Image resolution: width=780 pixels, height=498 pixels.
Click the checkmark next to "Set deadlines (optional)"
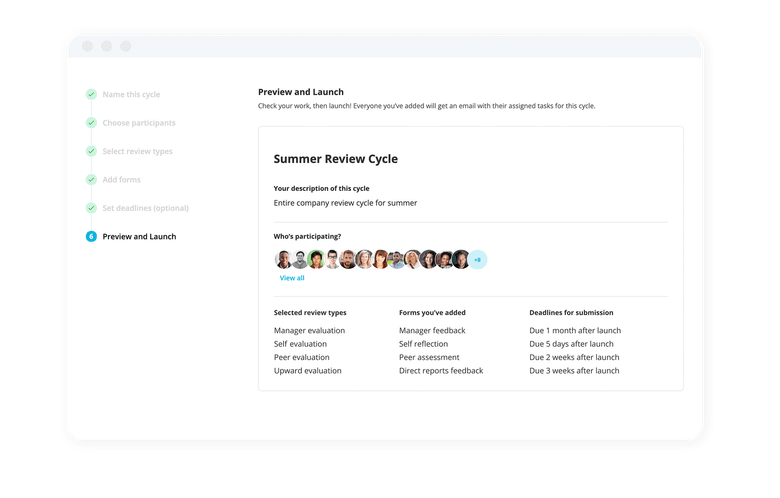click(x=91, y=208)
